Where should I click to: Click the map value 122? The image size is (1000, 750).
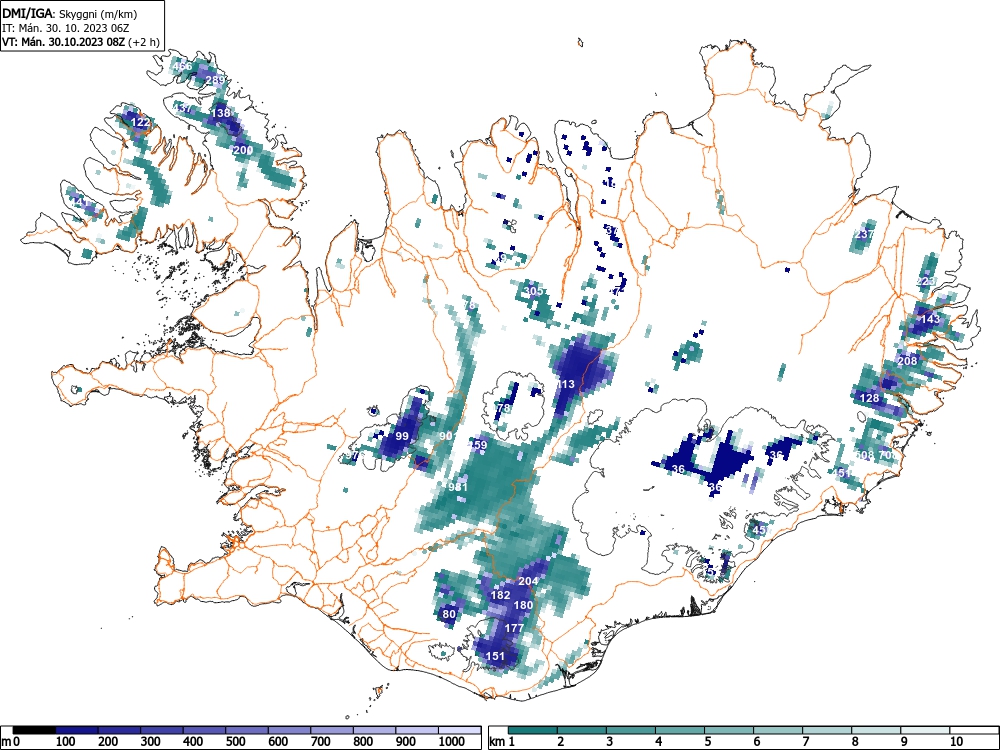(x=140, y=122)
